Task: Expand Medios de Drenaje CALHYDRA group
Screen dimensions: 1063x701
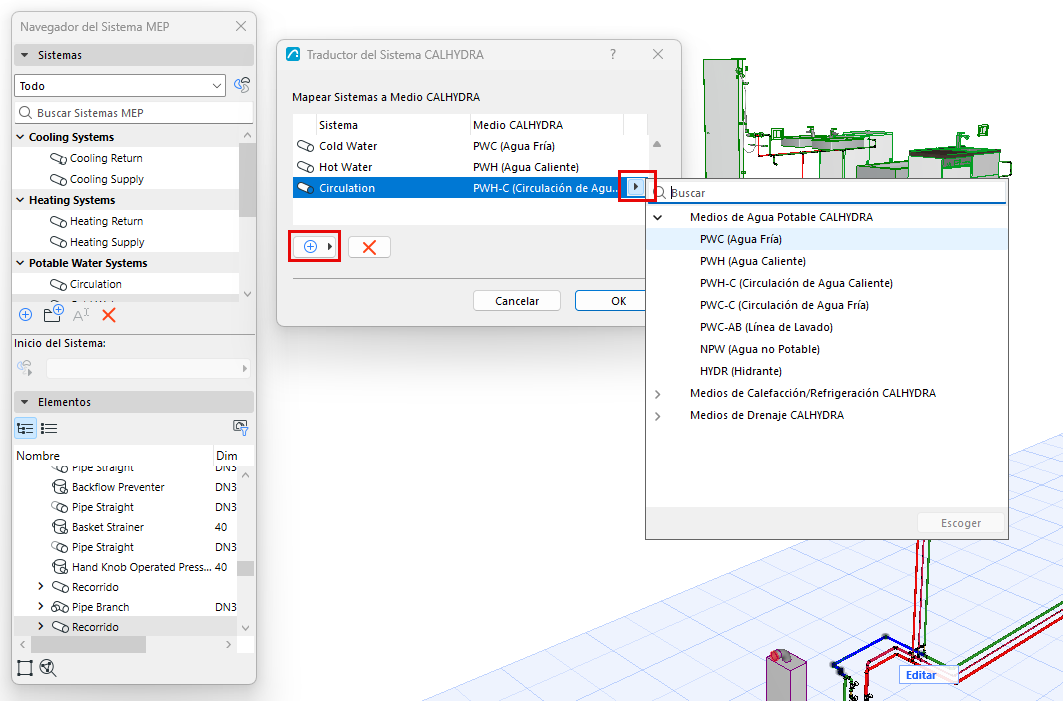Action: tap(658, 416)
